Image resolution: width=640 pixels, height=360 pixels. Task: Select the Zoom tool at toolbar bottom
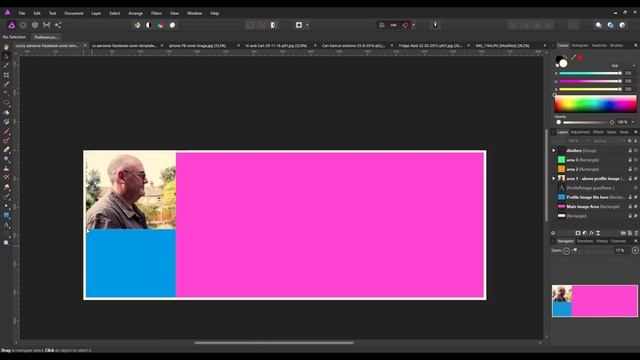[x=6, y=242]
